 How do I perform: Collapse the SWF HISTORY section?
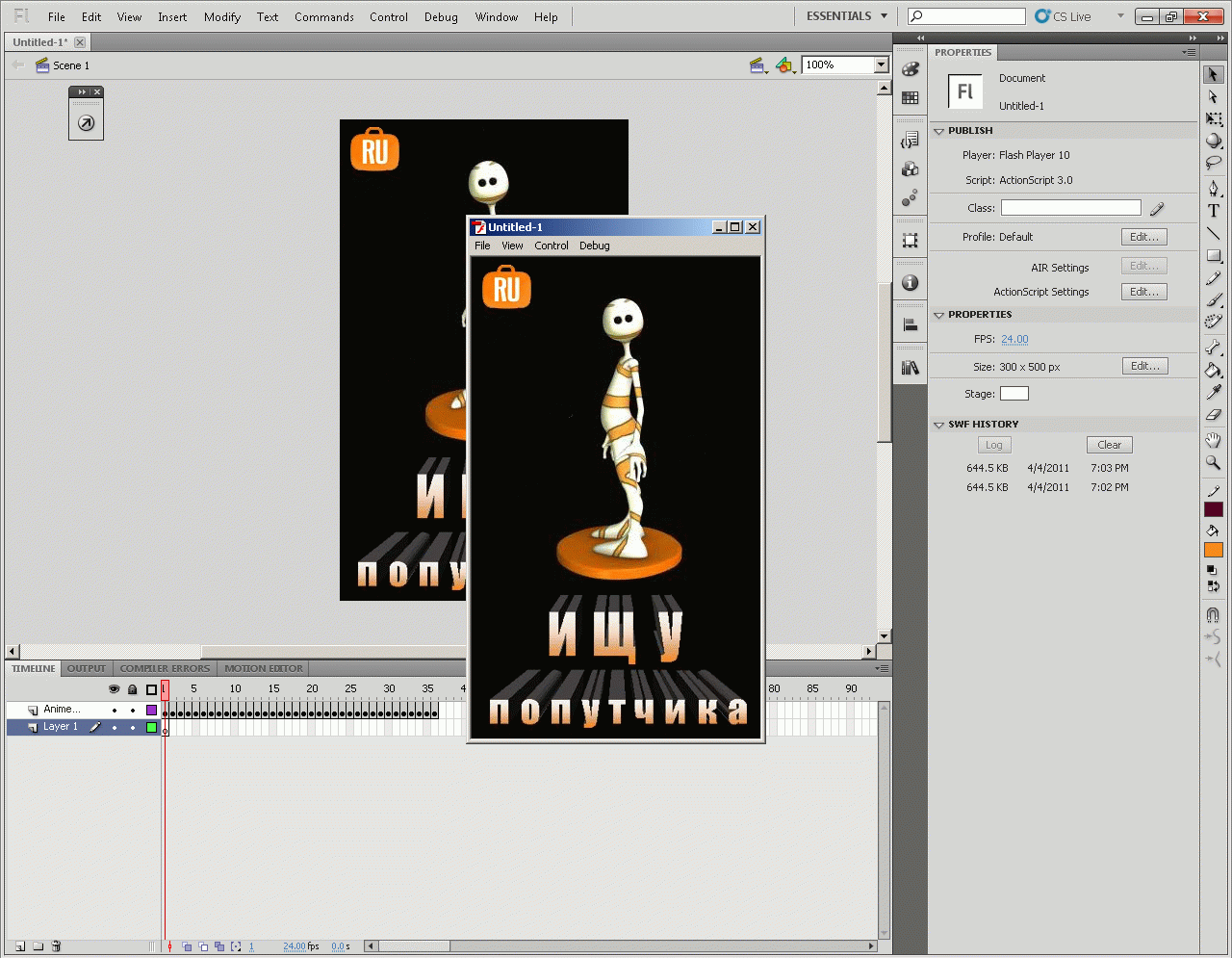tap(939, 425)
